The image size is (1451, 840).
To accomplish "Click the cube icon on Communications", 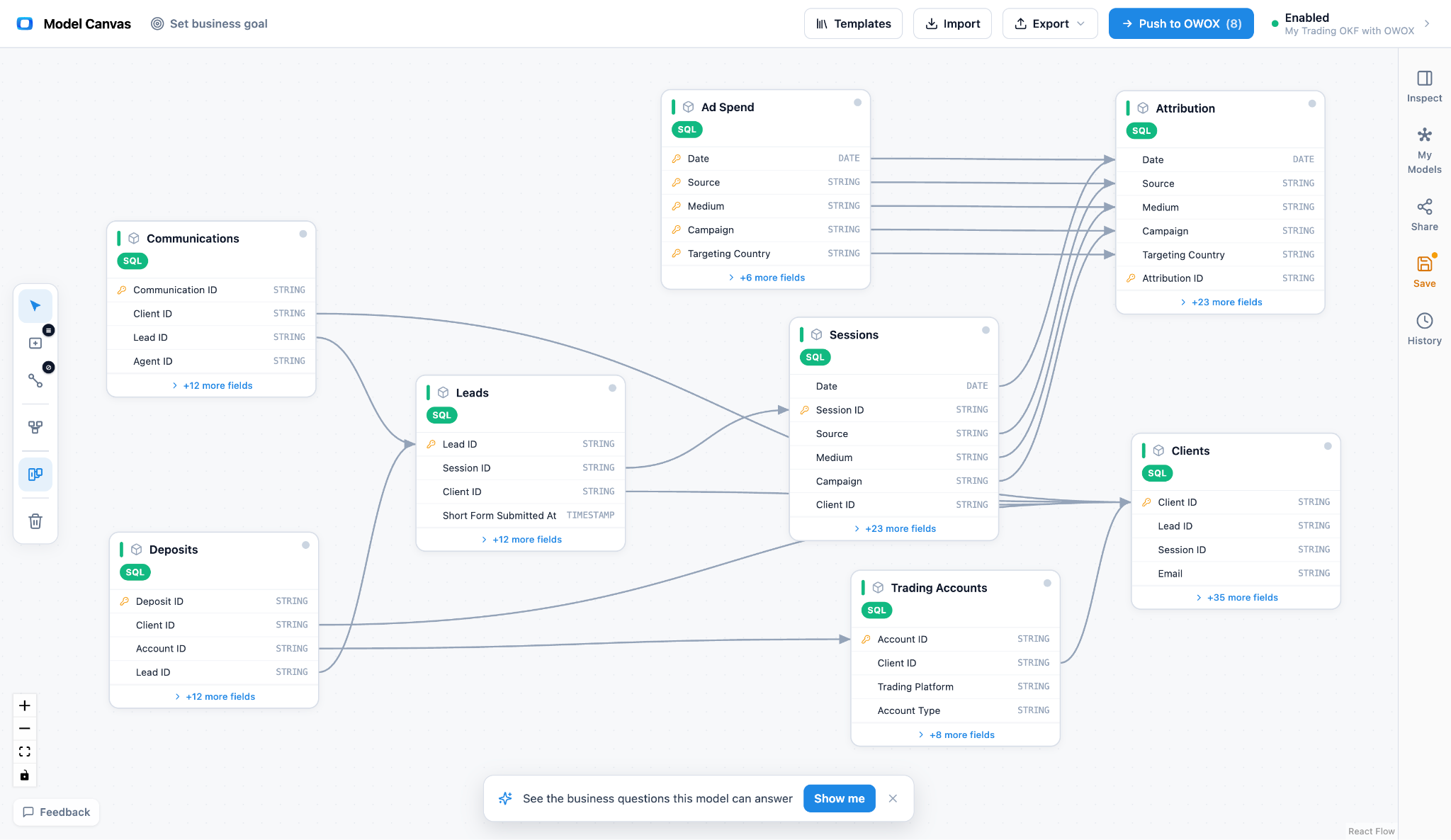I will [x=133, y=238].
